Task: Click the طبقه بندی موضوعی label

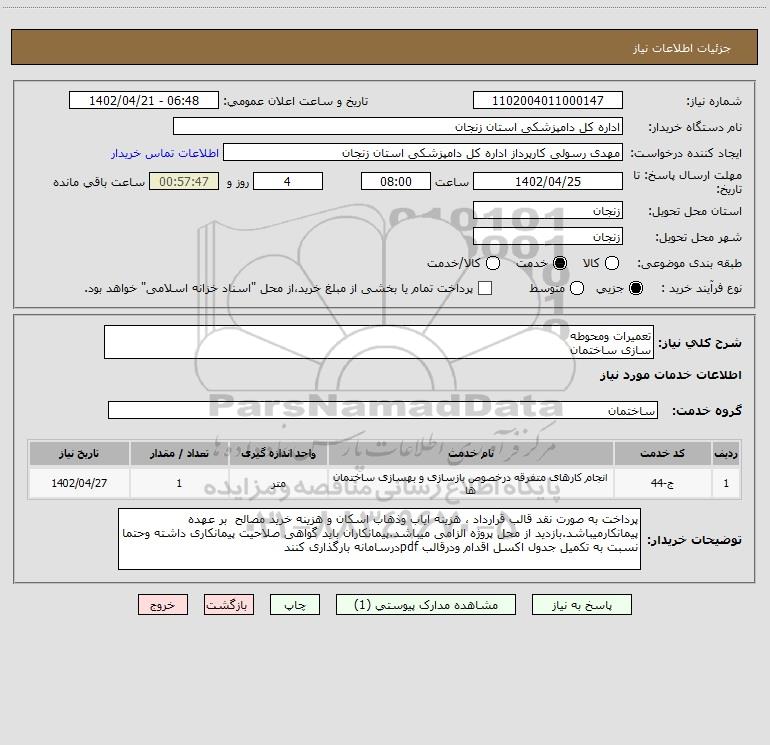Action: pos(689,263)
